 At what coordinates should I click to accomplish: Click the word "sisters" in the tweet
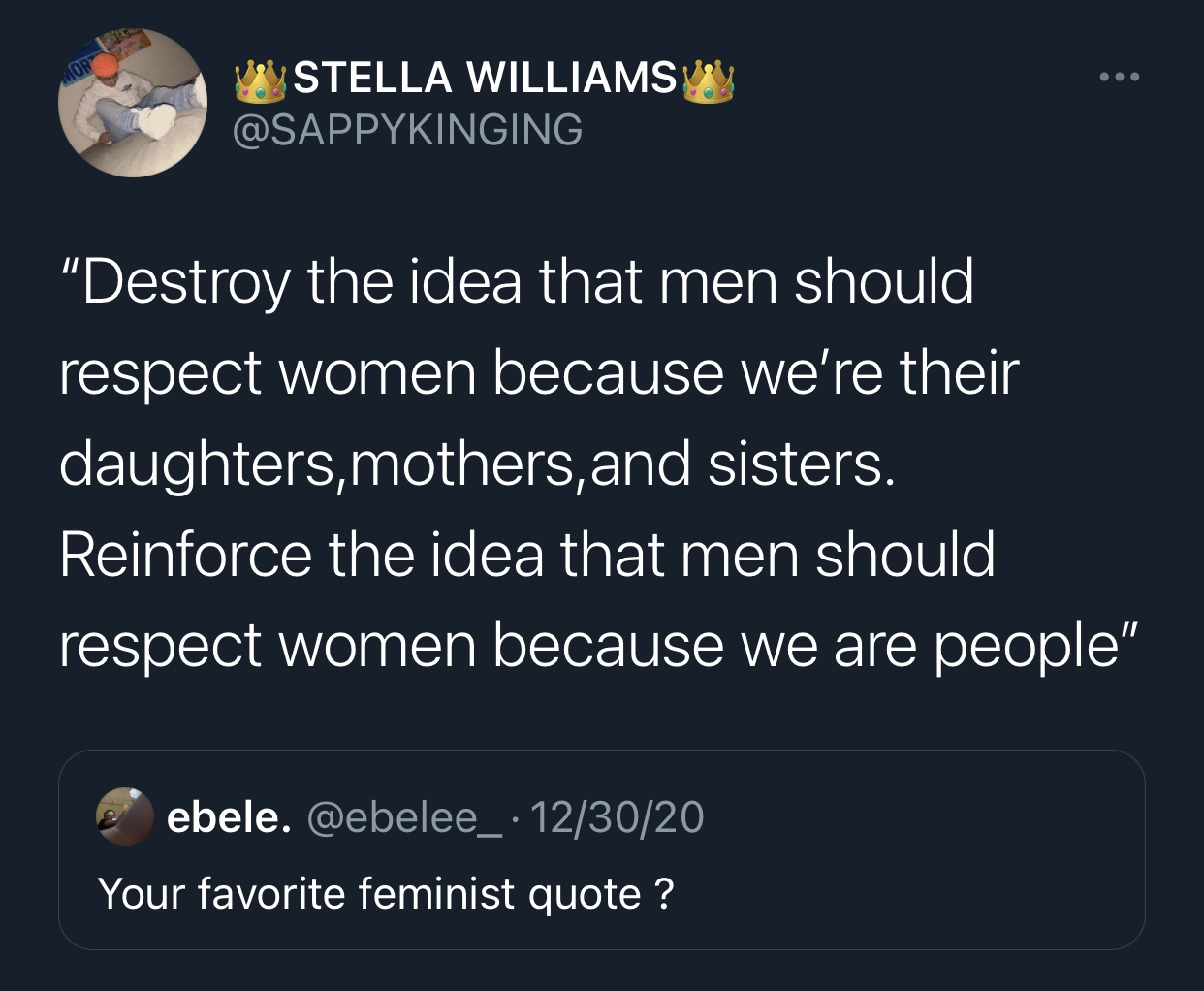click(x=796, y=464)
